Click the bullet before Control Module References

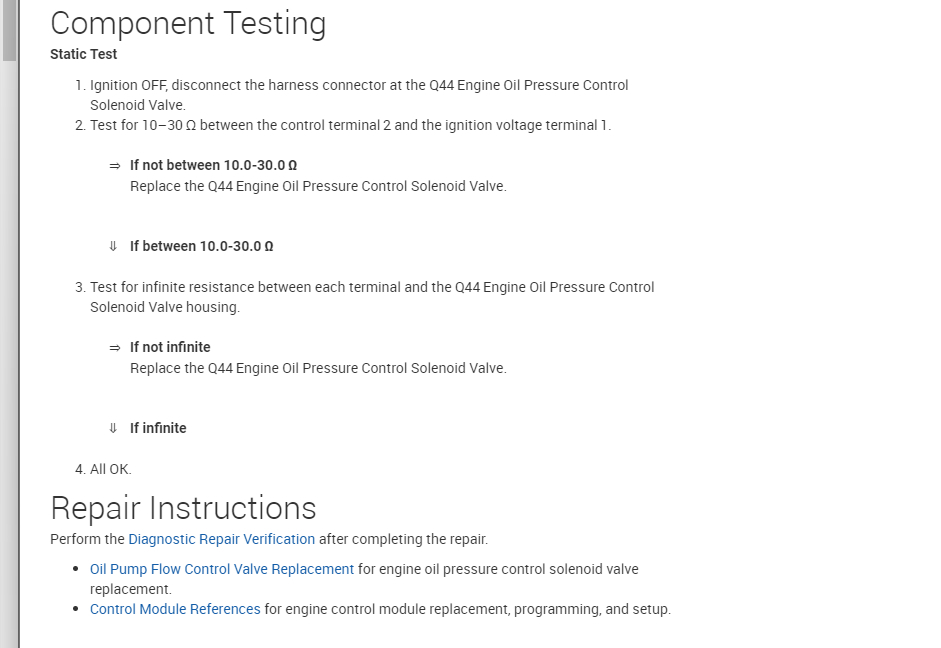(x=78, y=609)
